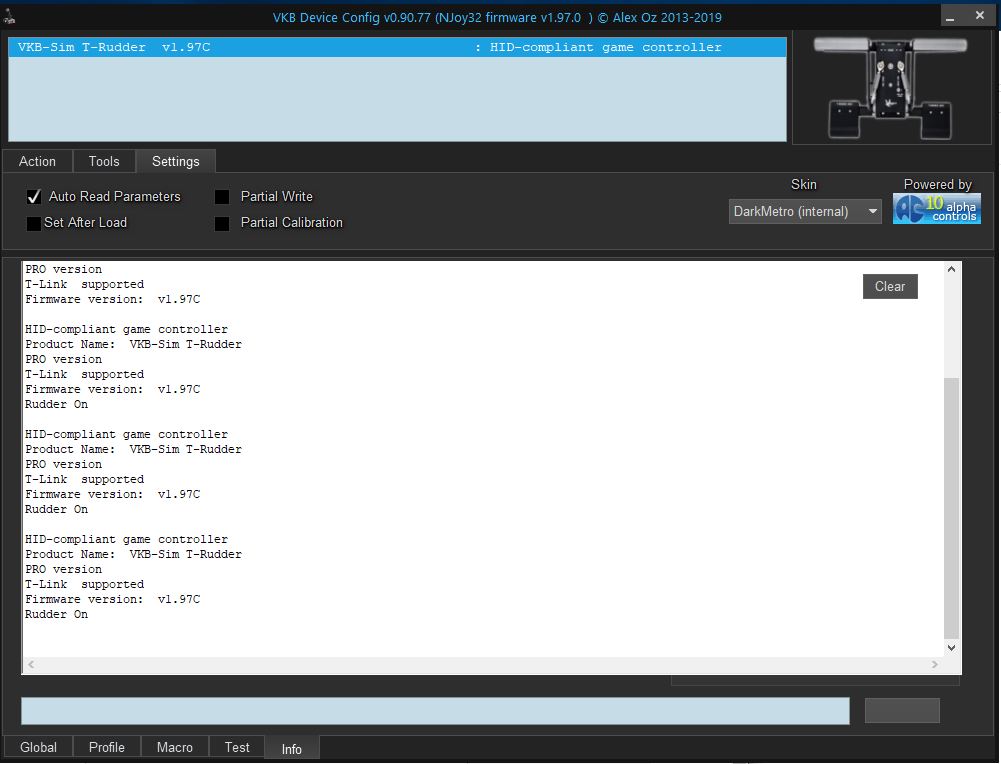Click the VKB Device Config title text

point(497,18)
